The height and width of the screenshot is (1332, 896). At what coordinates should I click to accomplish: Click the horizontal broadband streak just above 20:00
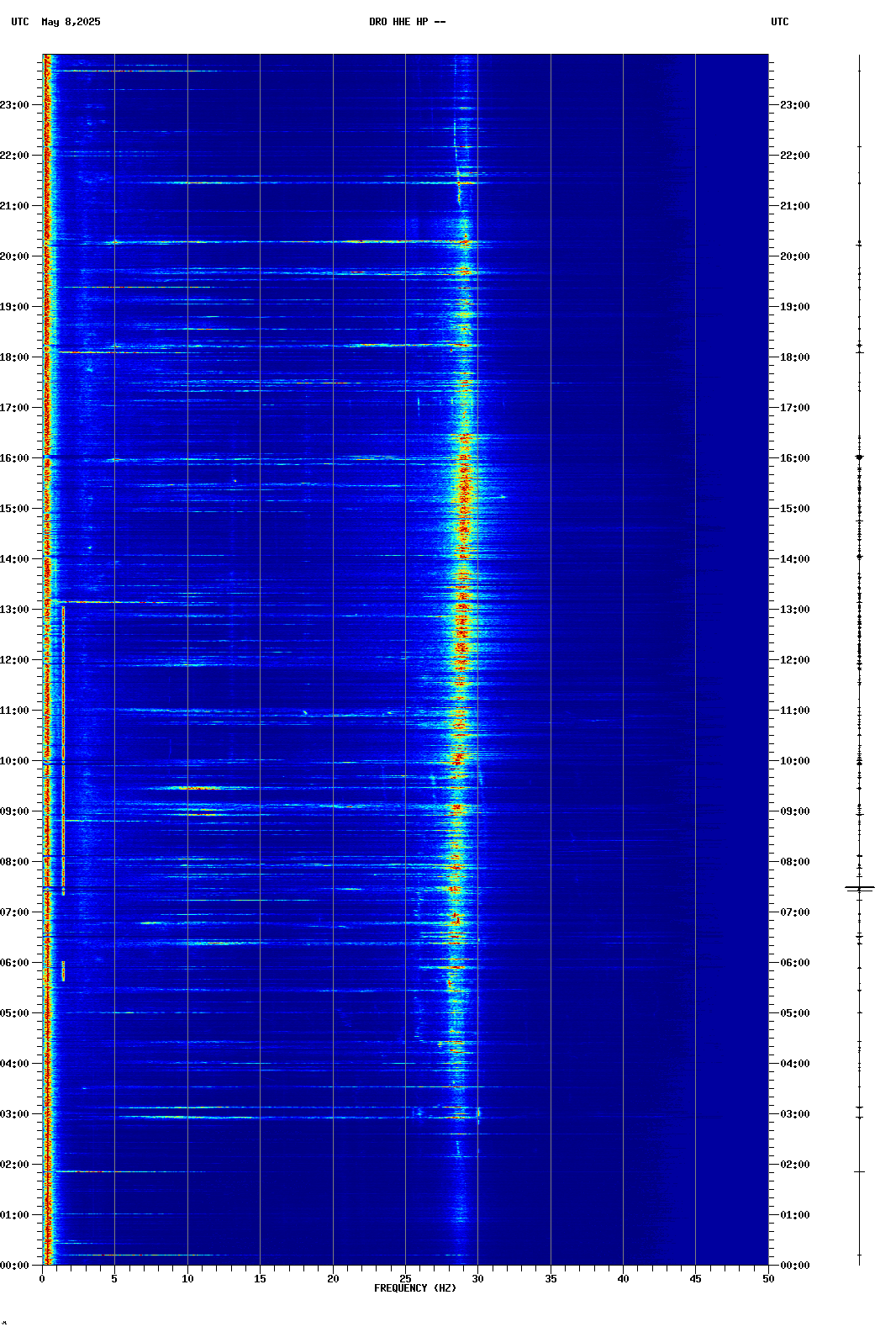286,242
